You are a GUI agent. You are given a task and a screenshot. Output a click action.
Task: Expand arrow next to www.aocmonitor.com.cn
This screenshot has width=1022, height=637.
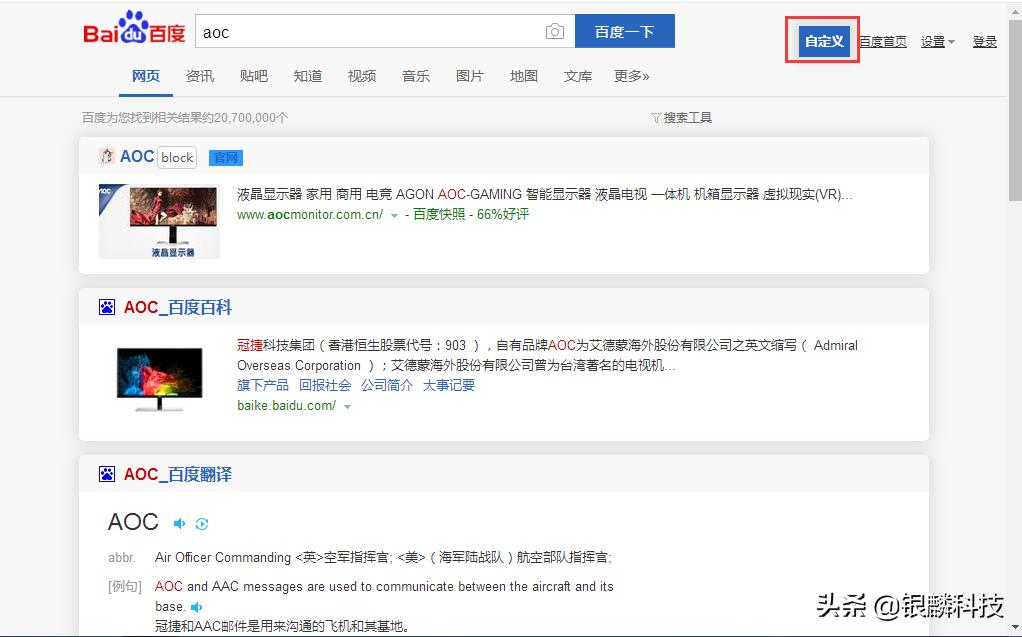394,215
